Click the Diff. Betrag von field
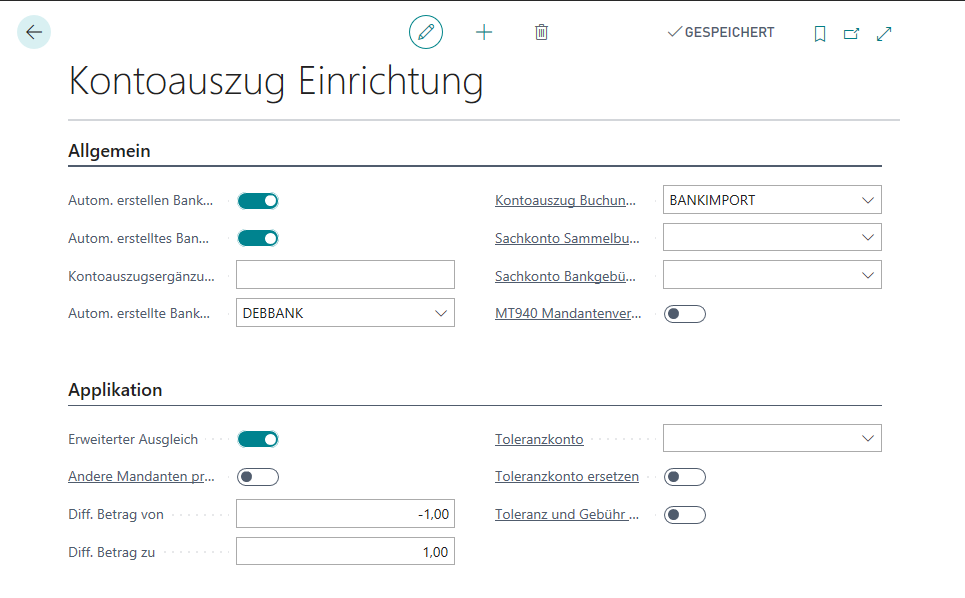Viewport: 965px width, 598px height. click(x=345, y=514)
